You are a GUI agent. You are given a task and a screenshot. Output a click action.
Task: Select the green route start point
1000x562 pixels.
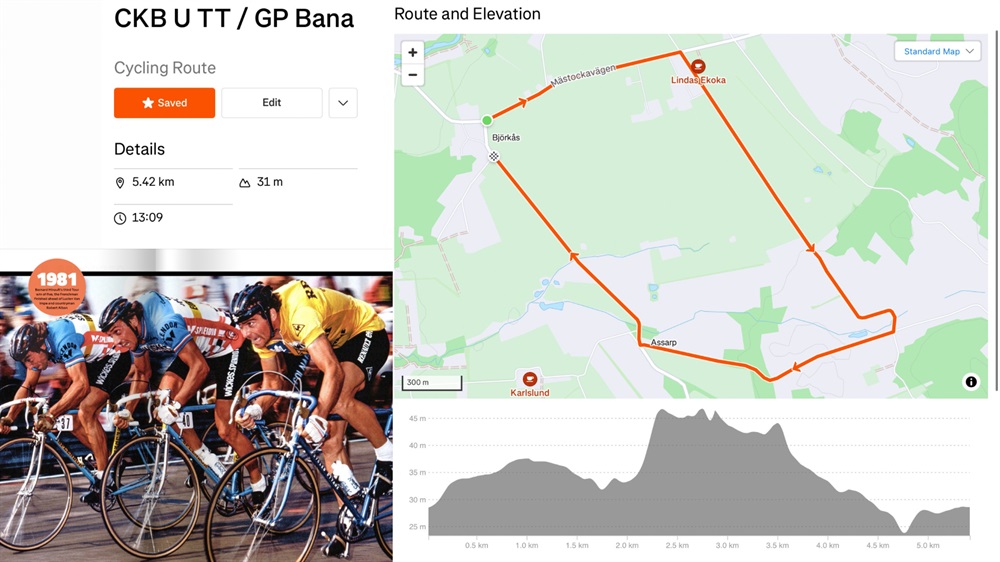click(487, 120)
